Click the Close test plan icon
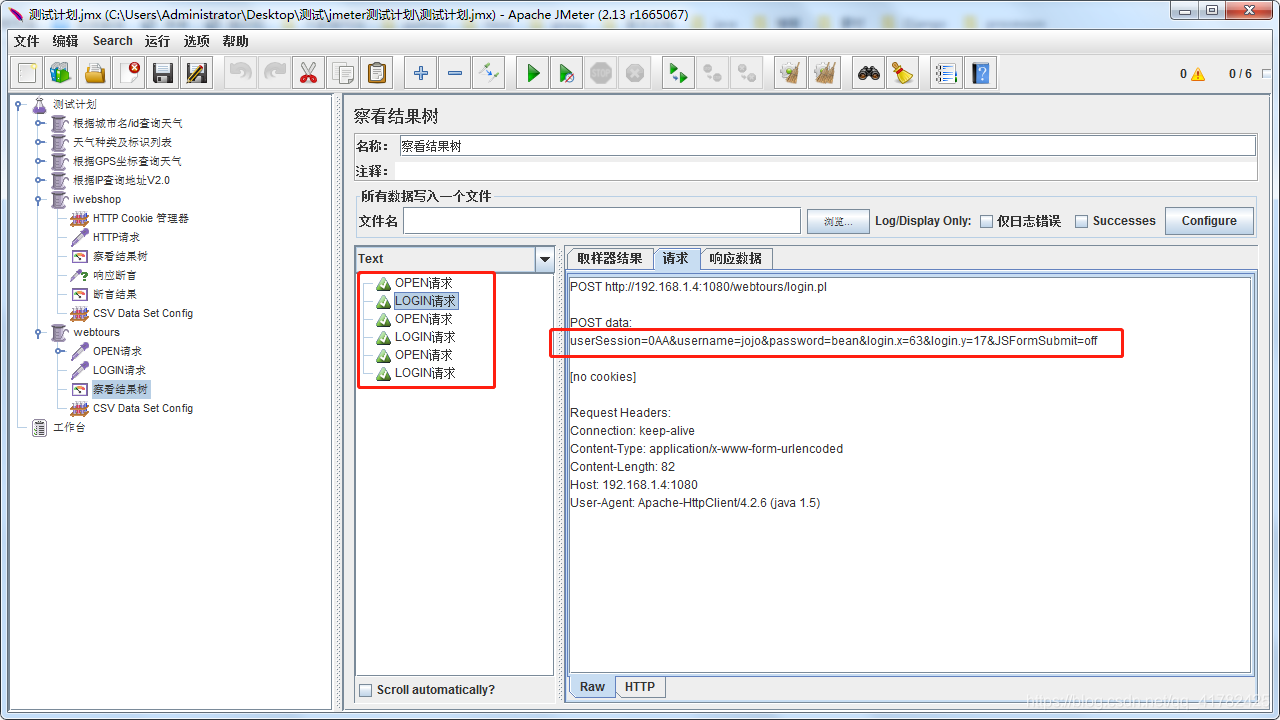The image size is (1280, 720). (129, 73)
